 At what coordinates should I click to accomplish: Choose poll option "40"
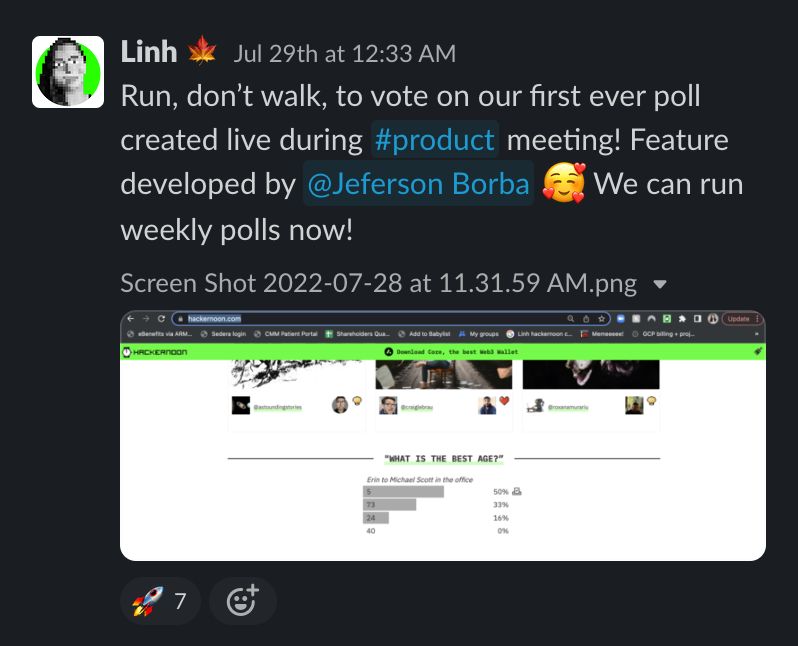click(x=371, y=530)
